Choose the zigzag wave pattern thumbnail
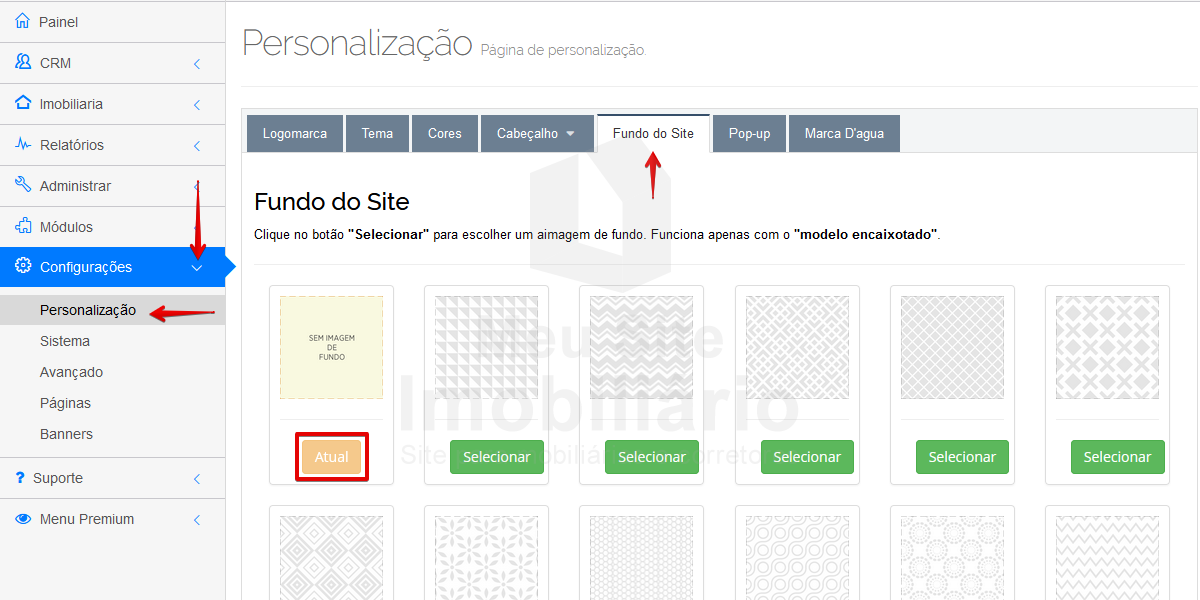The image size is (1200, 600). [641, 347]
